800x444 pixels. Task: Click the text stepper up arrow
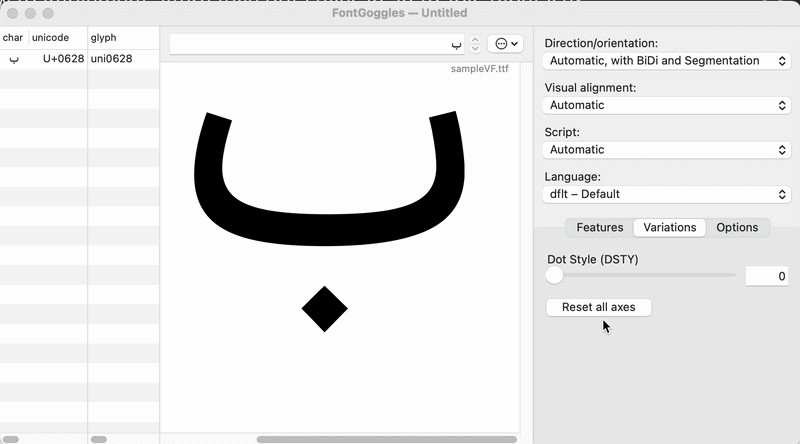pyautogui.click(x=475, y=39)
